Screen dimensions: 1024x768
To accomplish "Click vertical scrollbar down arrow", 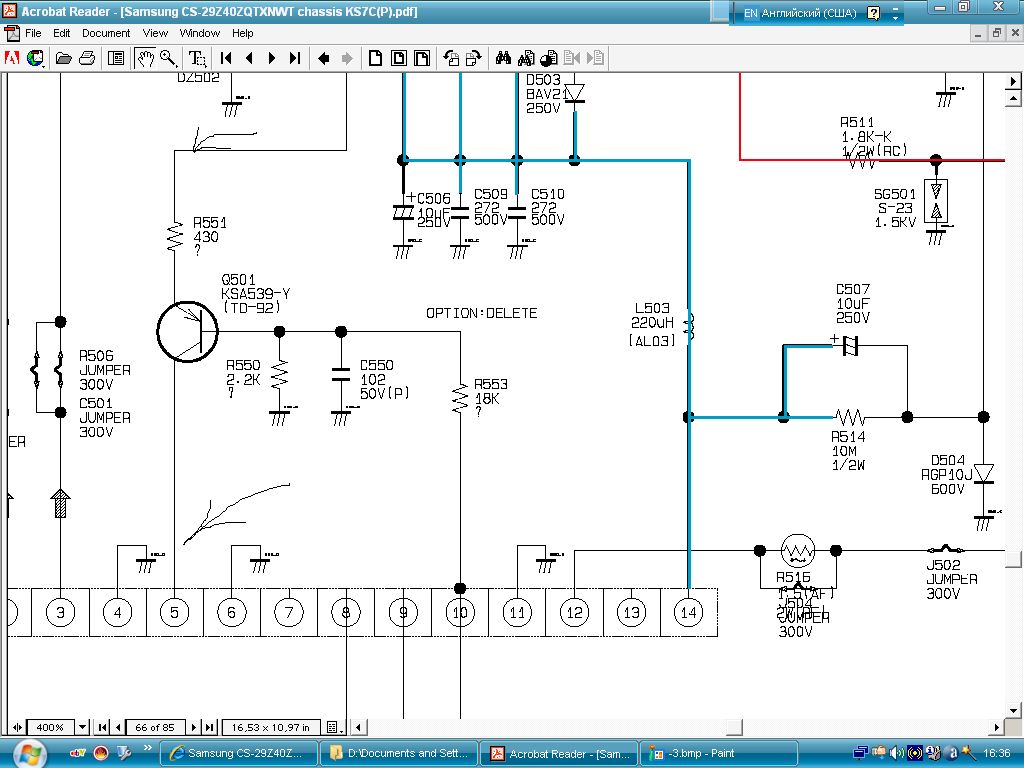I will [1014, 710].
